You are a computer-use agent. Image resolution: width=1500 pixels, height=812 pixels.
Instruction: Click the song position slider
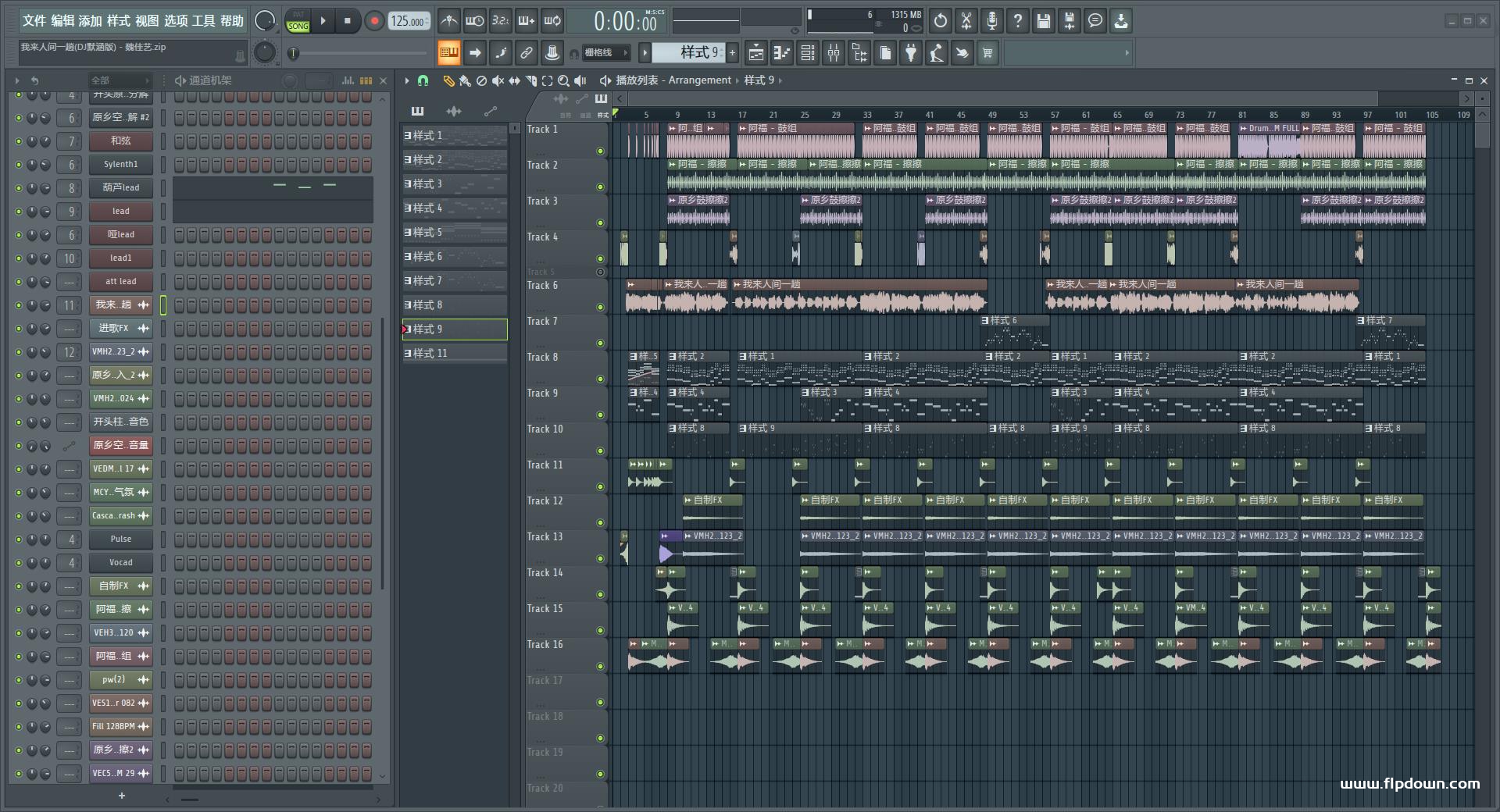(359, 53)
